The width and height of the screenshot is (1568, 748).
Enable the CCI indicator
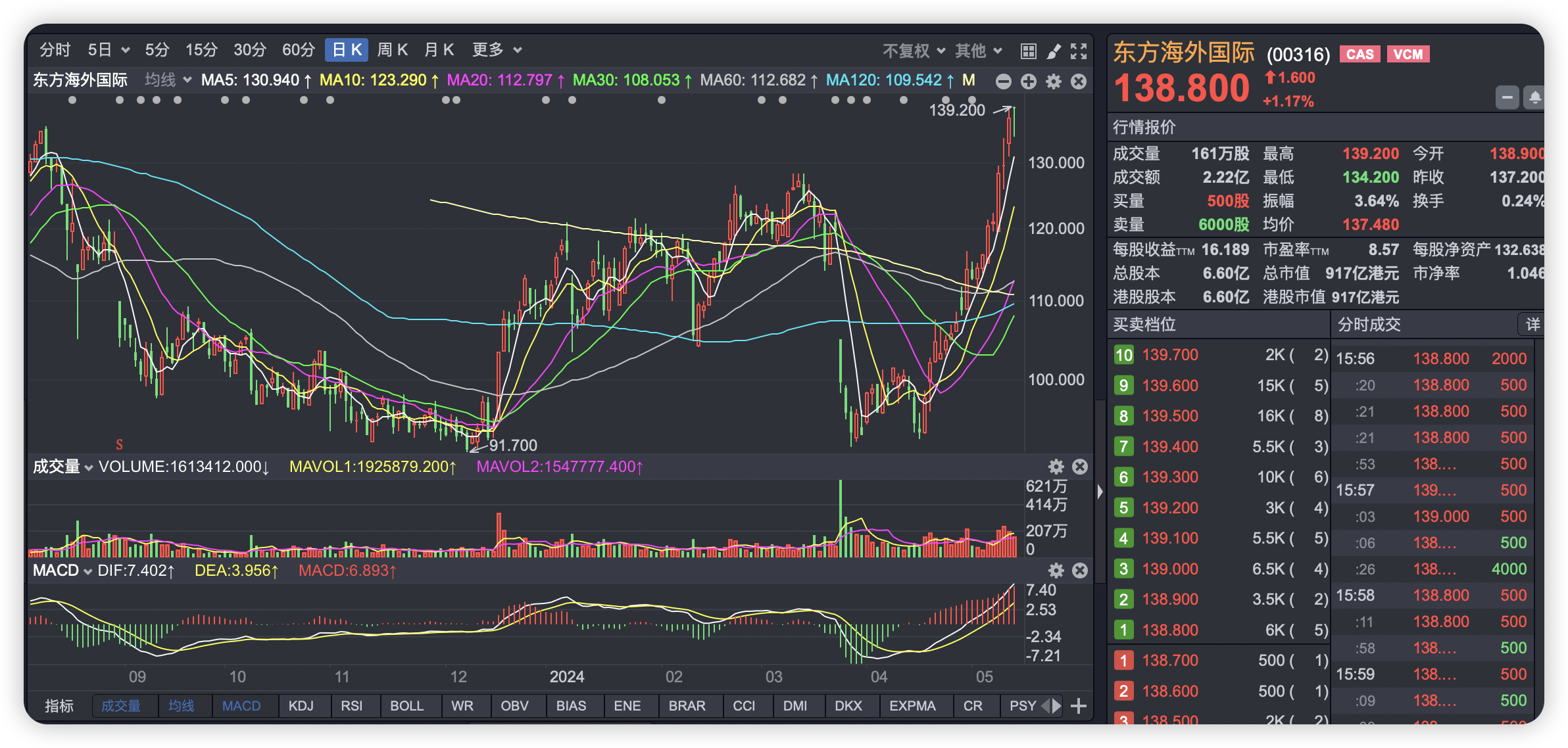click(x=744, y=706)
